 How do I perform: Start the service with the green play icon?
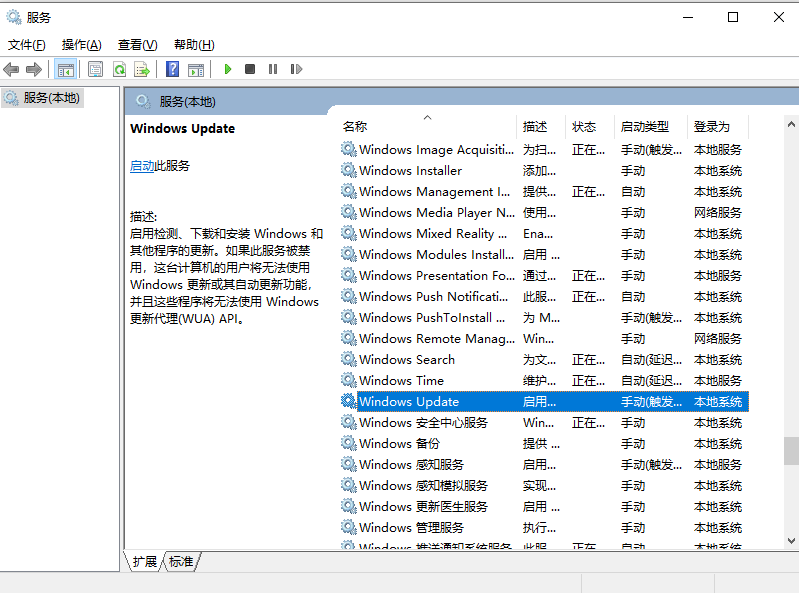click(228, 69)
